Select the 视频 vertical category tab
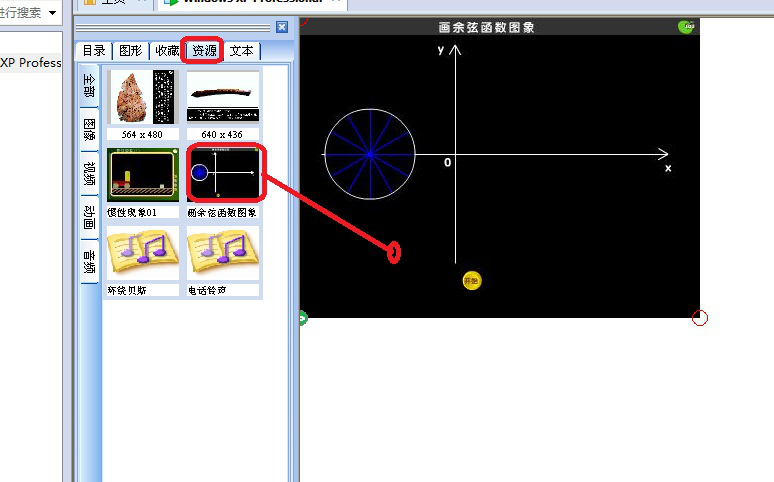The width and height of the screenshot is (774, 482). pos(89,173)
